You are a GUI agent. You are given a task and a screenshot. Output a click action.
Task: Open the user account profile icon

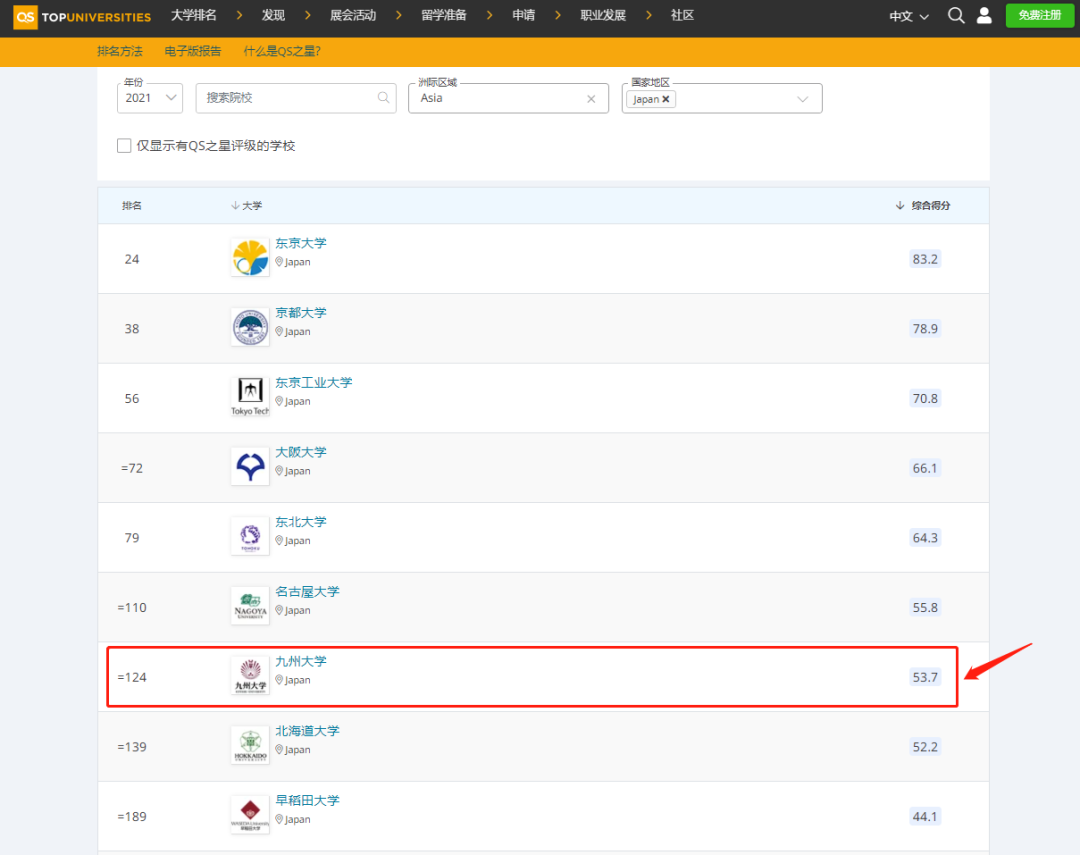coord(984,16)
